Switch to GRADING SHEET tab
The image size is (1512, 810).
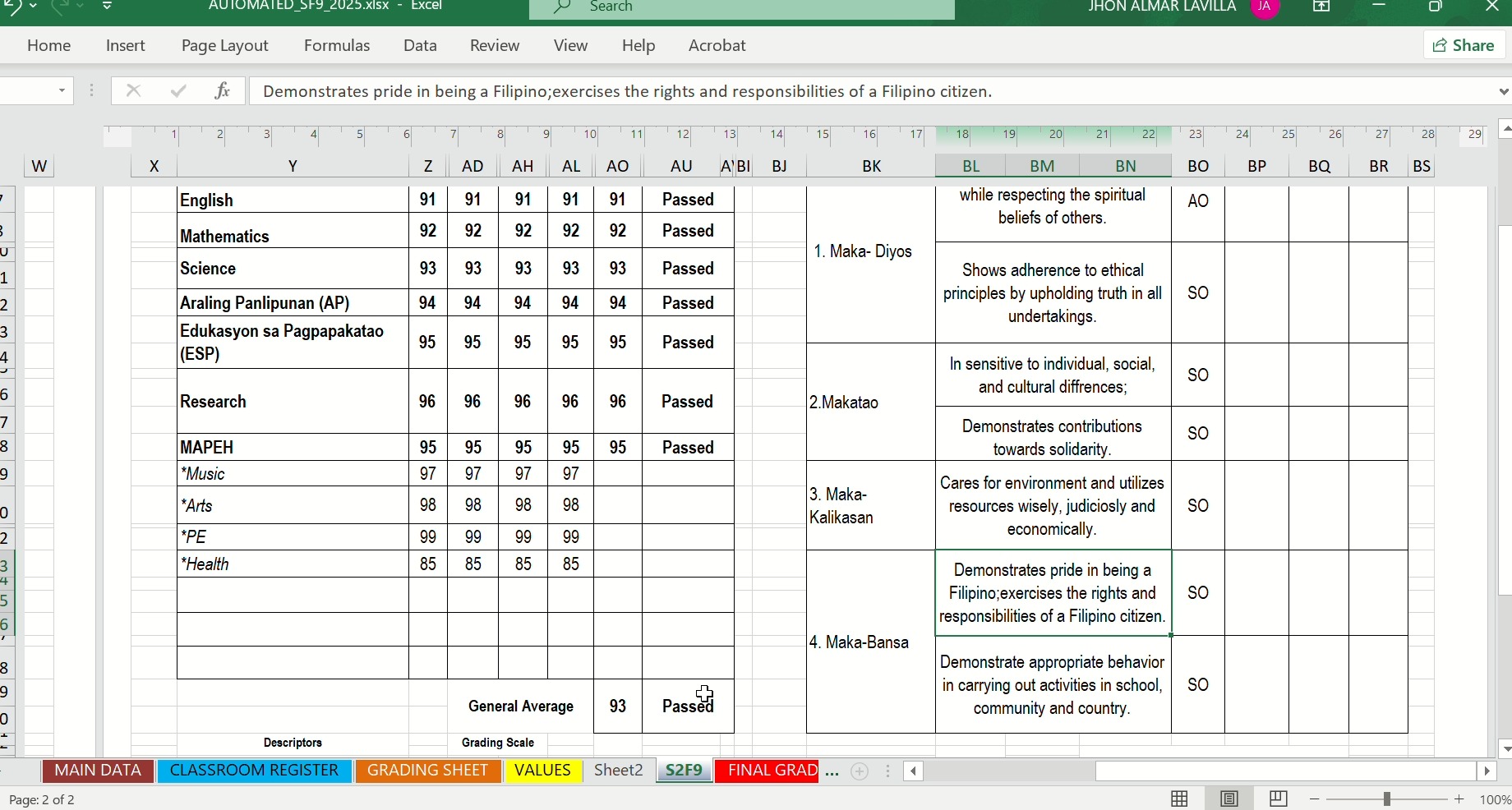(428, 771)
